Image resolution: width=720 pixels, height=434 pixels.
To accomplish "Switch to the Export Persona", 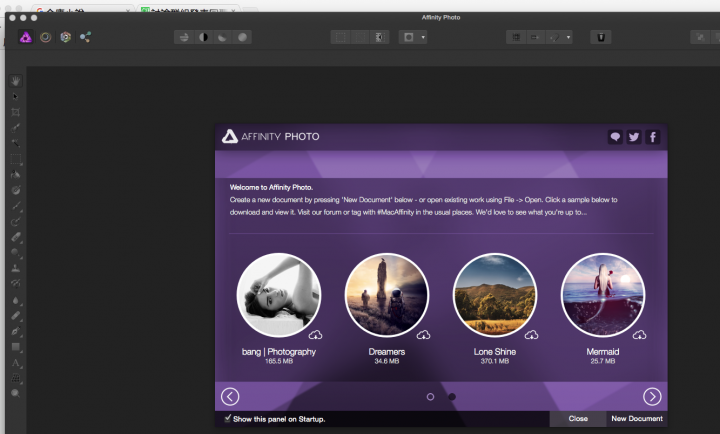I will [x=85, y=37].
